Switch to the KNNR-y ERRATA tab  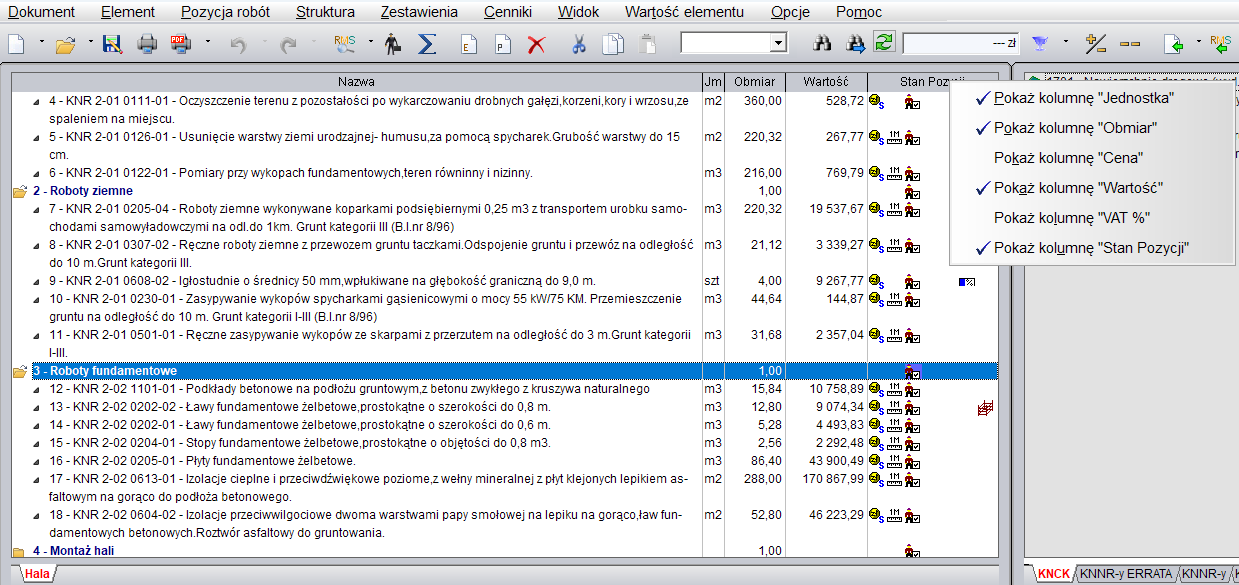(x=1126, y=574)
